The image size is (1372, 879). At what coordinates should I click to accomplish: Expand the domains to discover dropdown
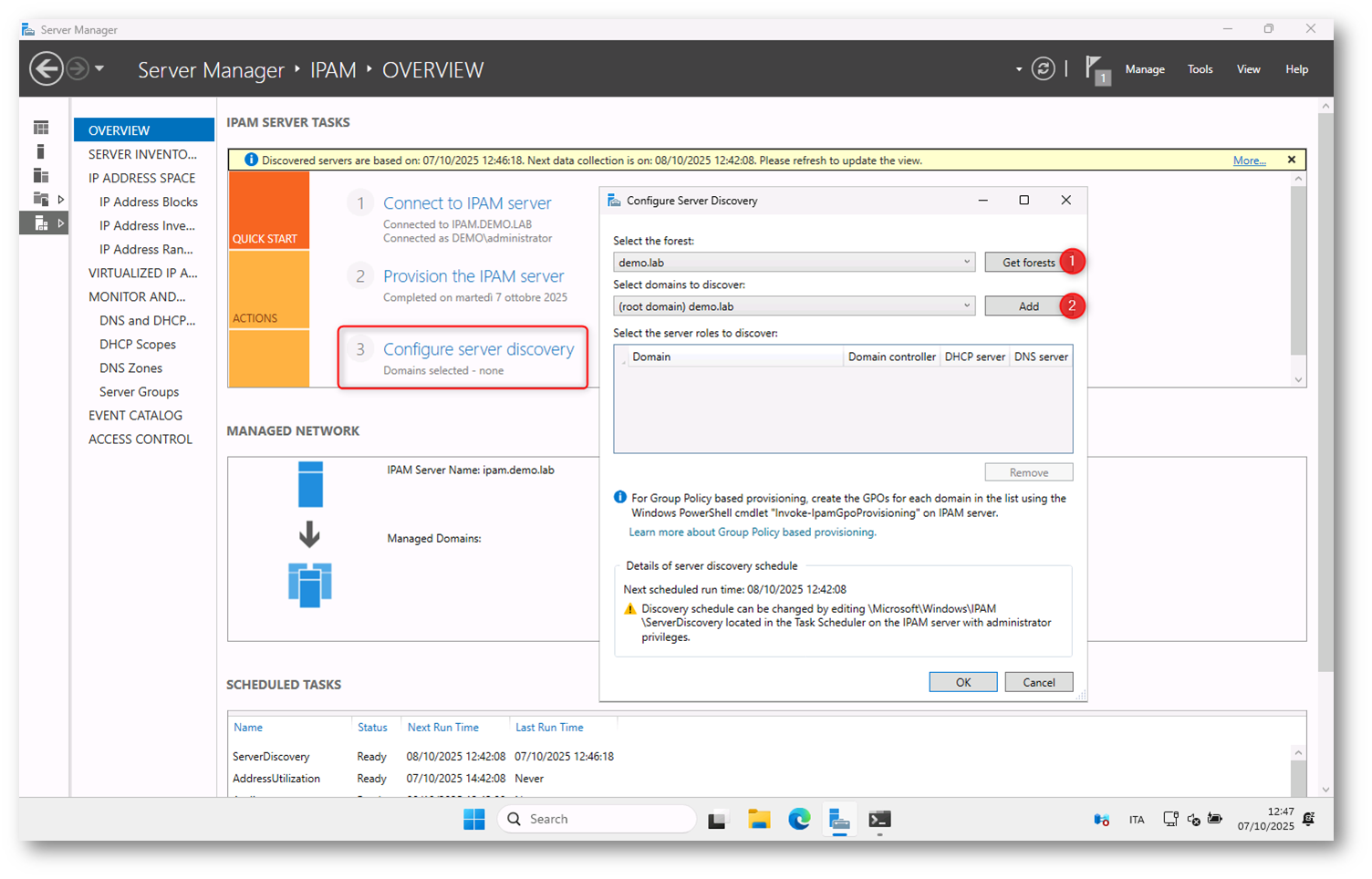coord(966,306)
